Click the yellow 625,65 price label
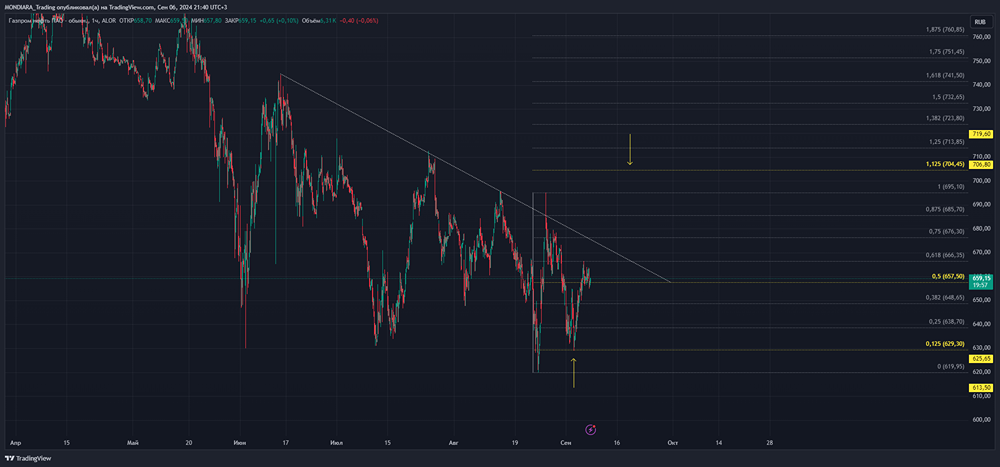 pos(980,359)
